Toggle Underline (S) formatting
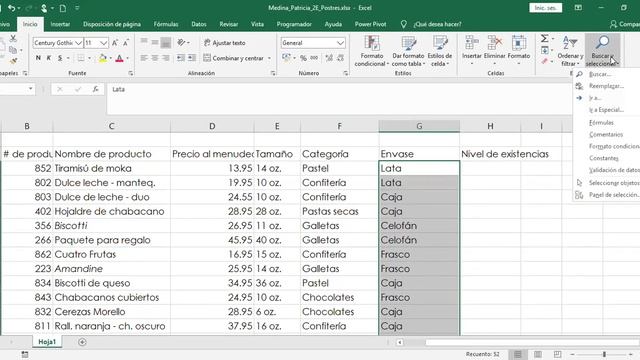This screenshot has height=360, width=640. 60,58
